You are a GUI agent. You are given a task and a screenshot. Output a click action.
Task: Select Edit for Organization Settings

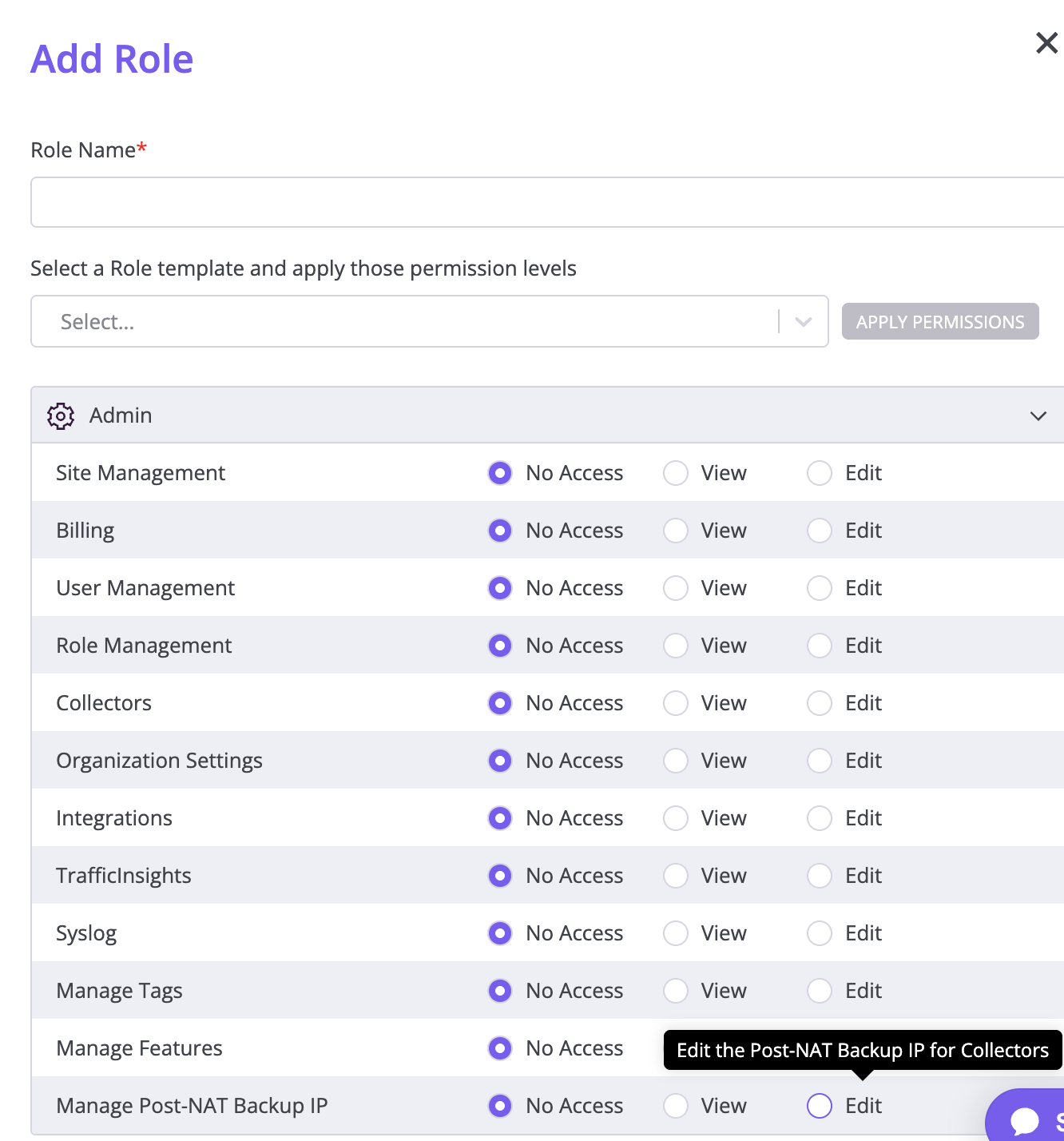point(820,761)
